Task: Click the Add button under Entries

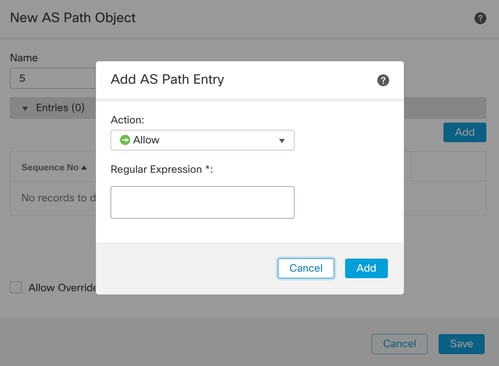Action: pyautogui.click(x=465, y=132)
